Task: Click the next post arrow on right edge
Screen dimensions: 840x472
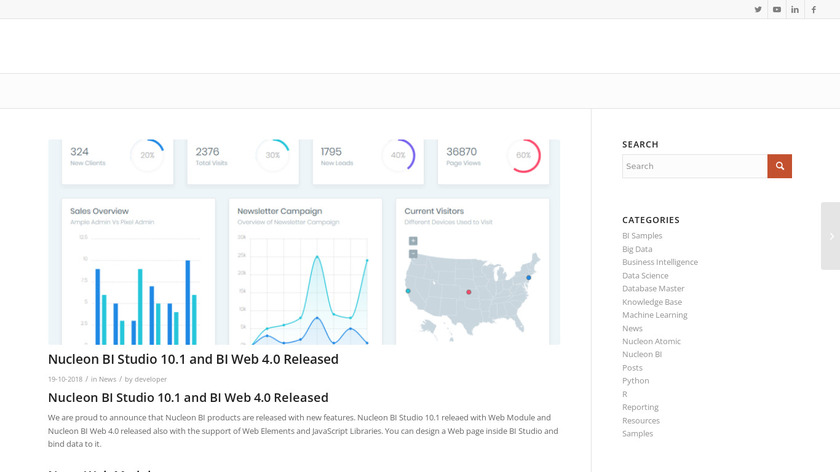Action: (x=831, y=236)
